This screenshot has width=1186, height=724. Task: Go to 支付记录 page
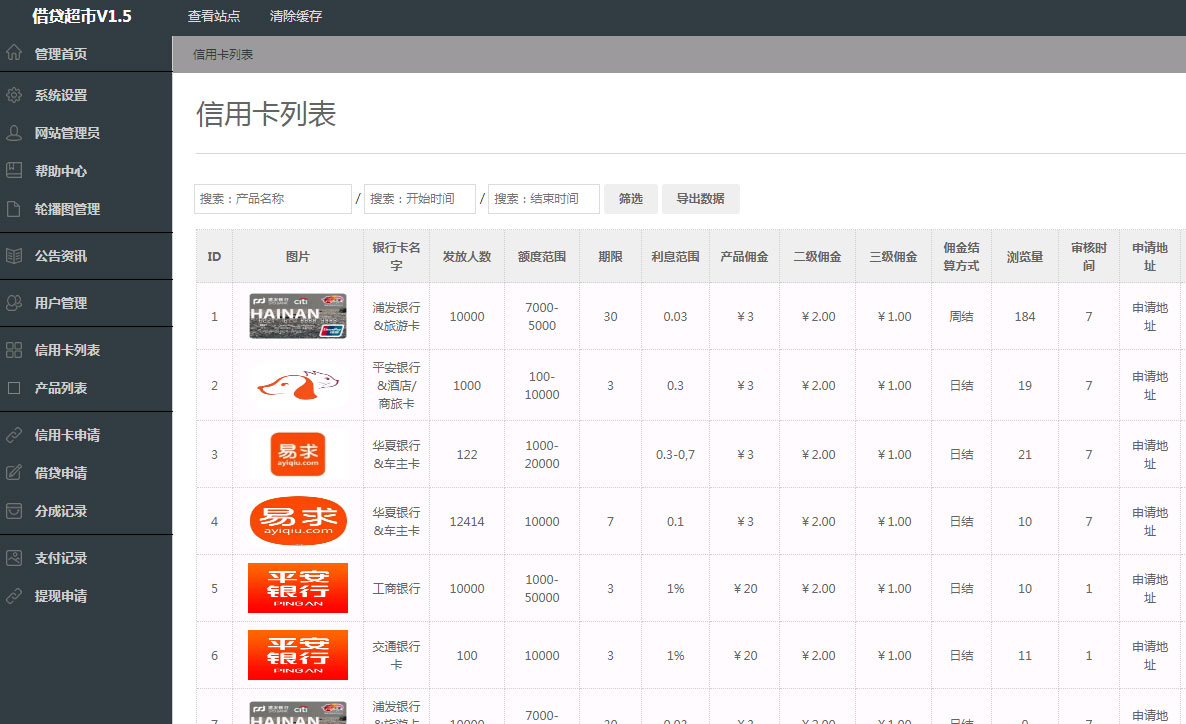click(x=61, y=558)
